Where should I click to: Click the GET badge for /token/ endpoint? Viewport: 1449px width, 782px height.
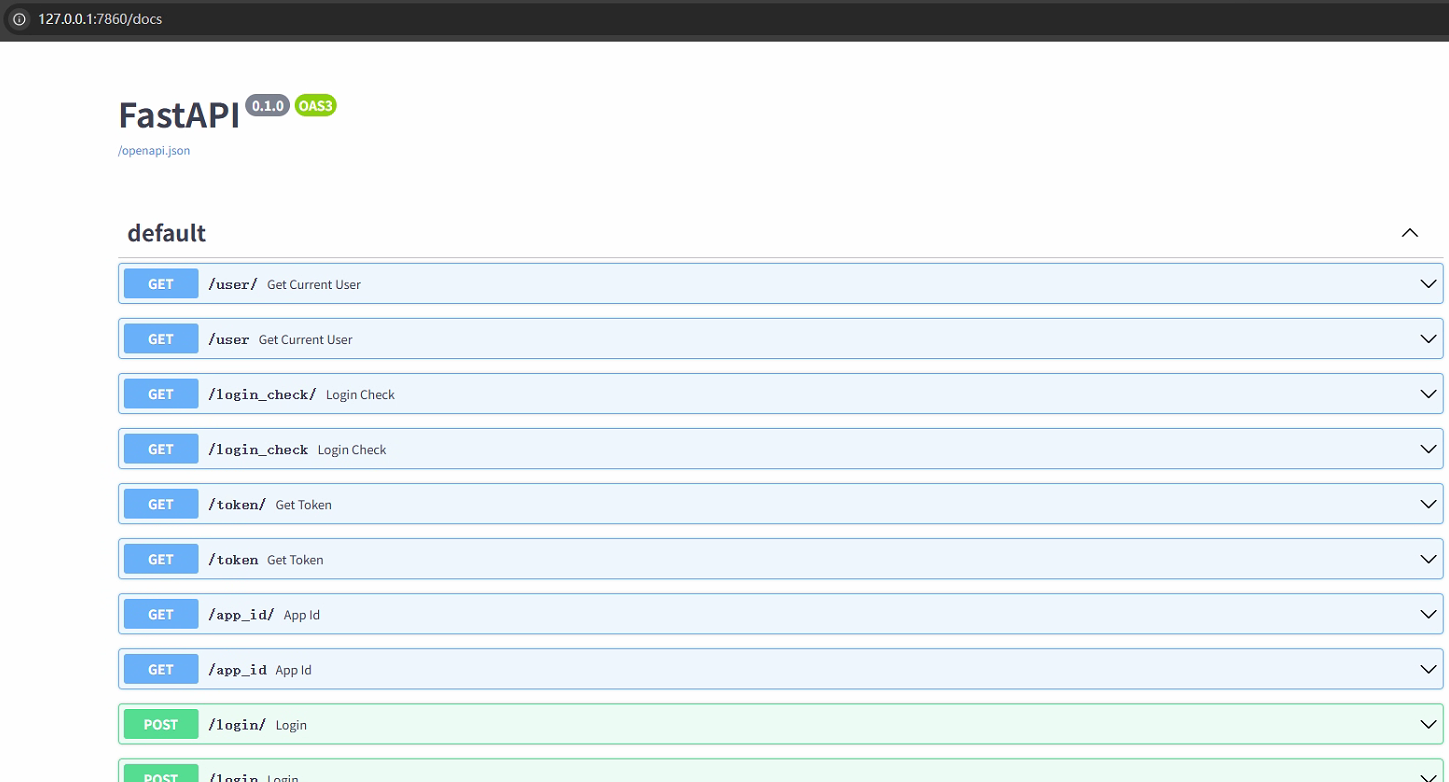pyautogui.click(x=161, y=504)
